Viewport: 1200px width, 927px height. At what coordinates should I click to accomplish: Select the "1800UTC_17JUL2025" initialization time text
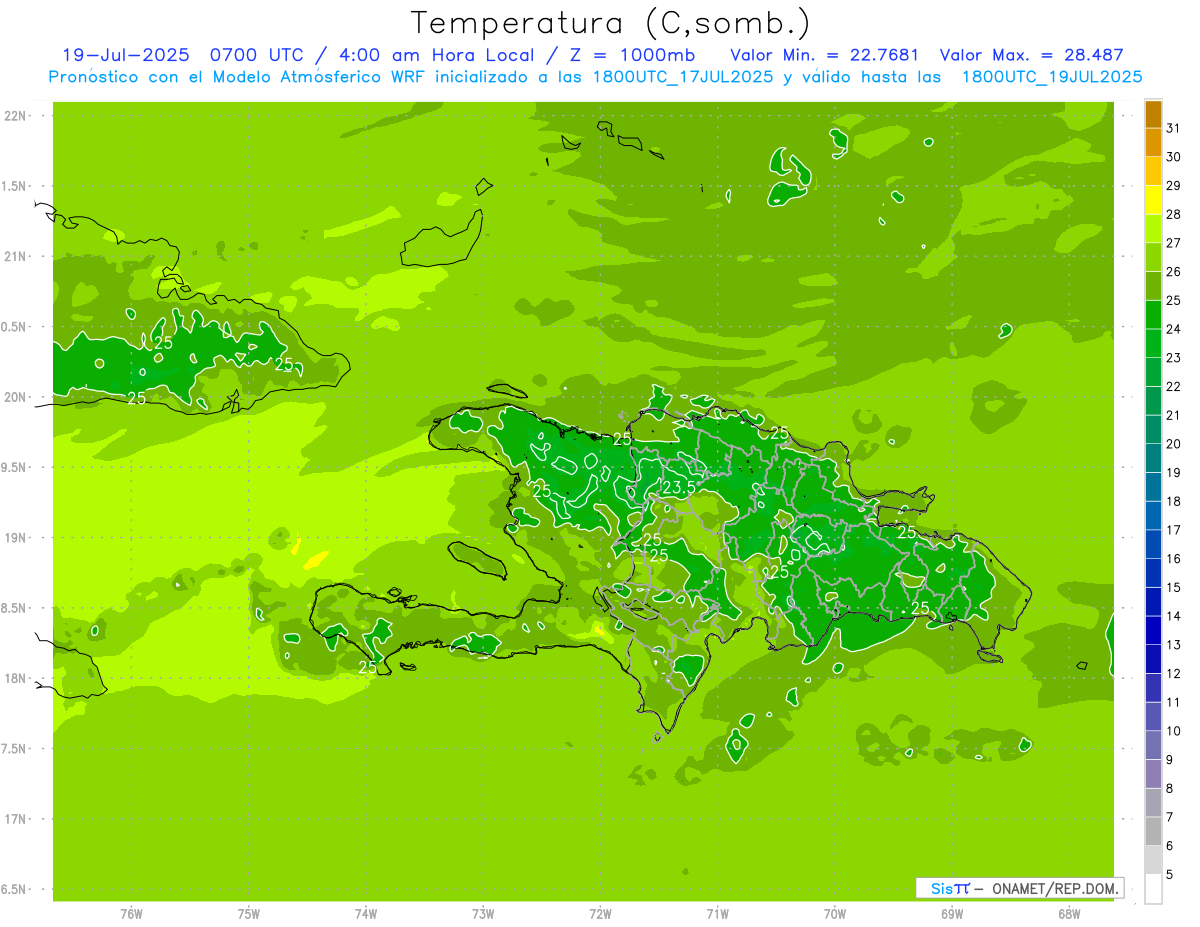click(681, 77)
